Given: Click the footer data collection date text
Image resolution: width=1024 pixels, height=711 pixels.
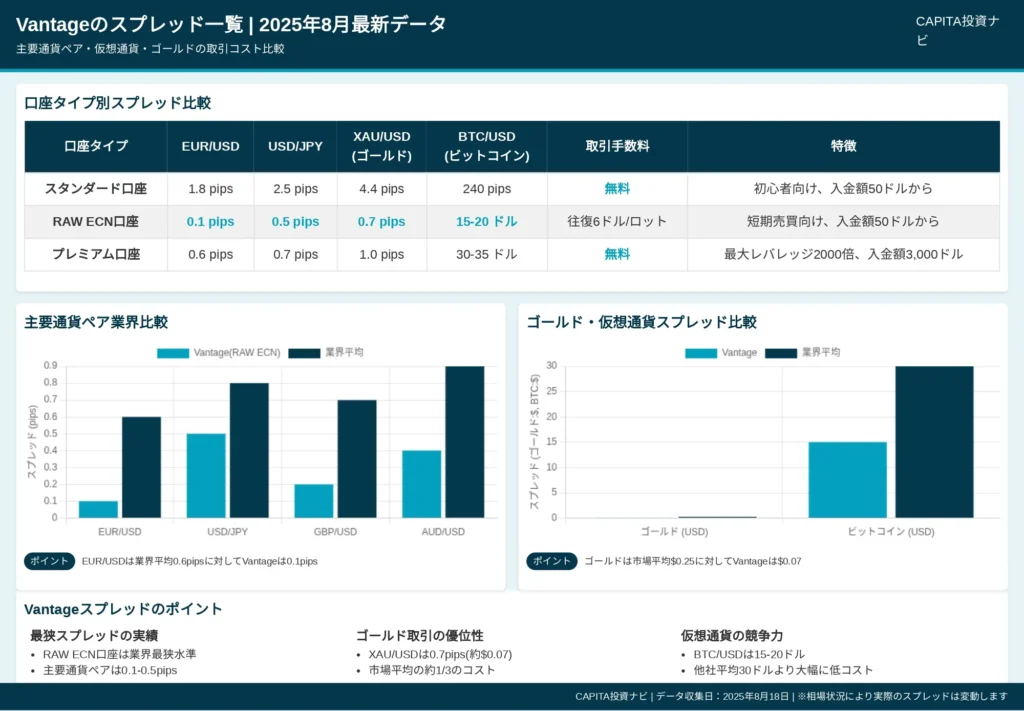Looking at the screenshot, I should click(x=724, y=697).
